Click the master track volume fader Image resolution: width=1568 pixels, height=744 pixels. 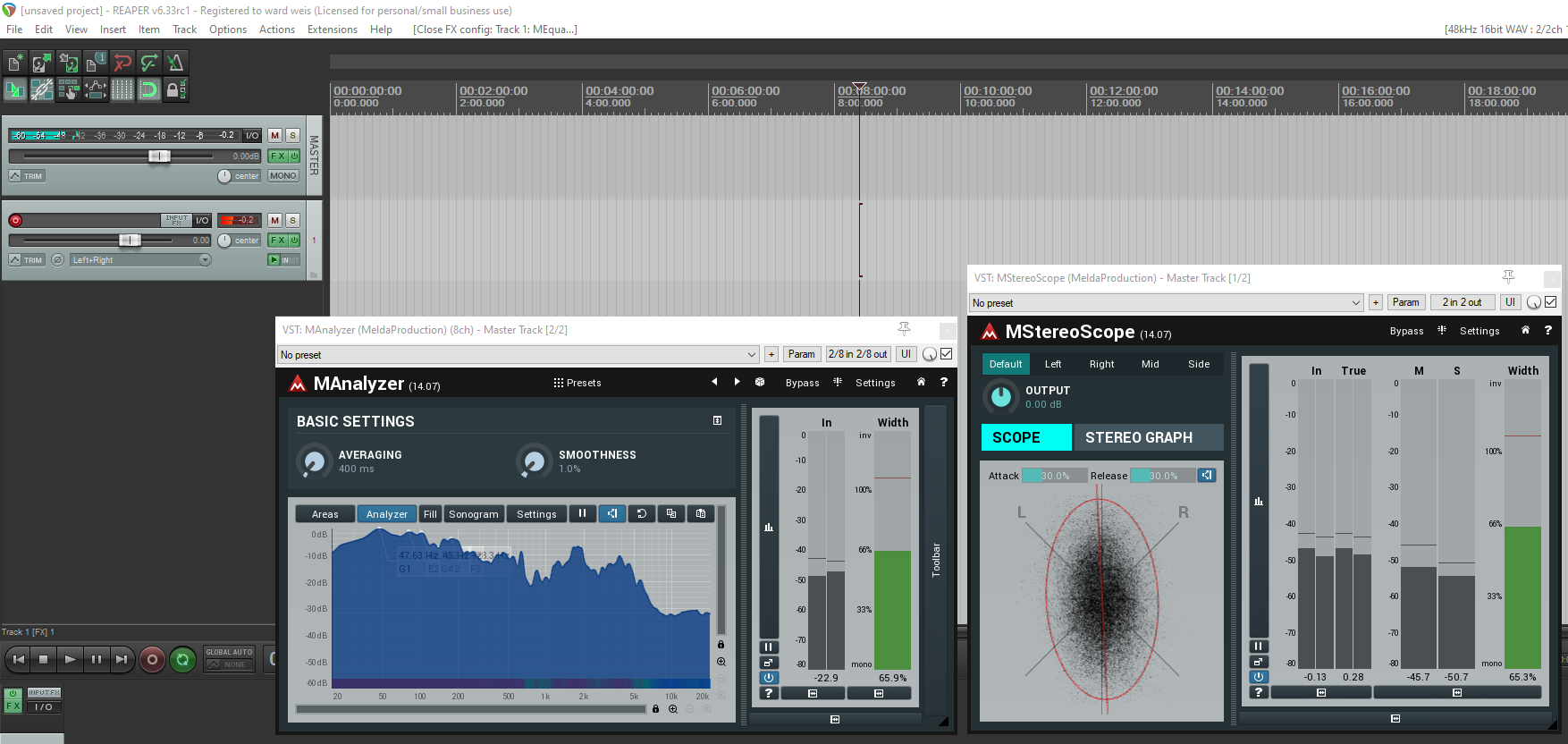click(159, 156)
